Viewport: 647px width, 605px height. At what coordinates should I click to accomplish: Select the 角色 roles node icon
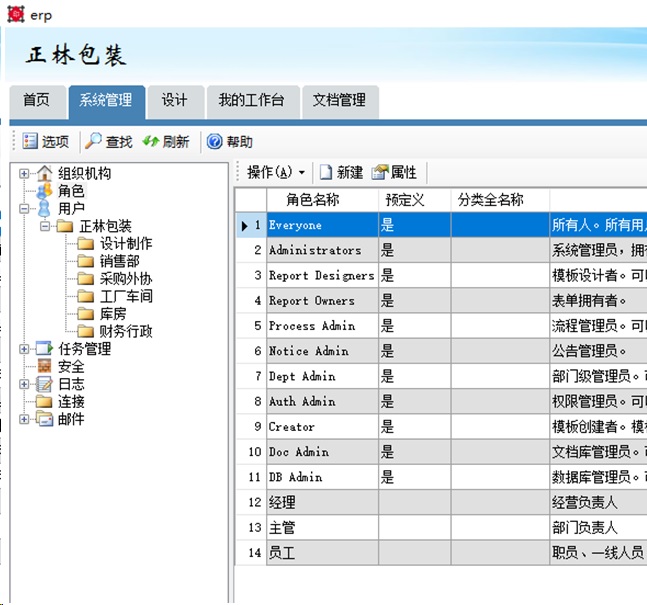[x=44, y=191]
